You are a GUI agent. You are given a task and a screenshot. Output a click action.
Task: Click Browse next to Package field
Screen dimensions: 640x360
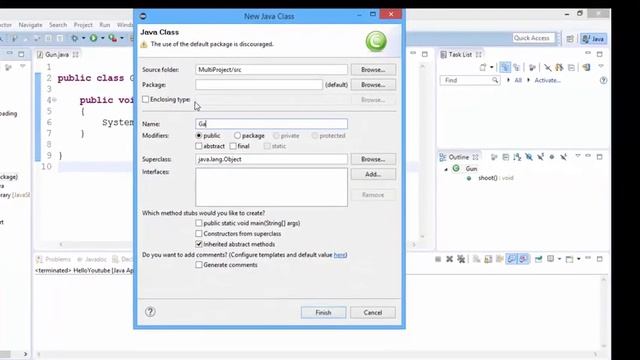click(x=373, y=85)
